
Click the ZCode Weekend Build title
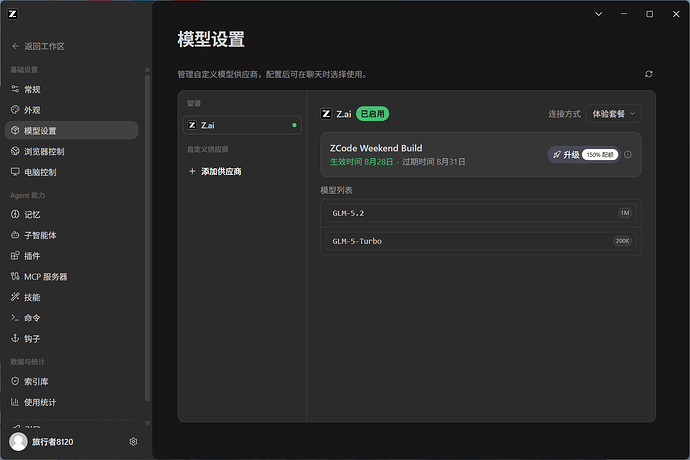tap(376, 148)
